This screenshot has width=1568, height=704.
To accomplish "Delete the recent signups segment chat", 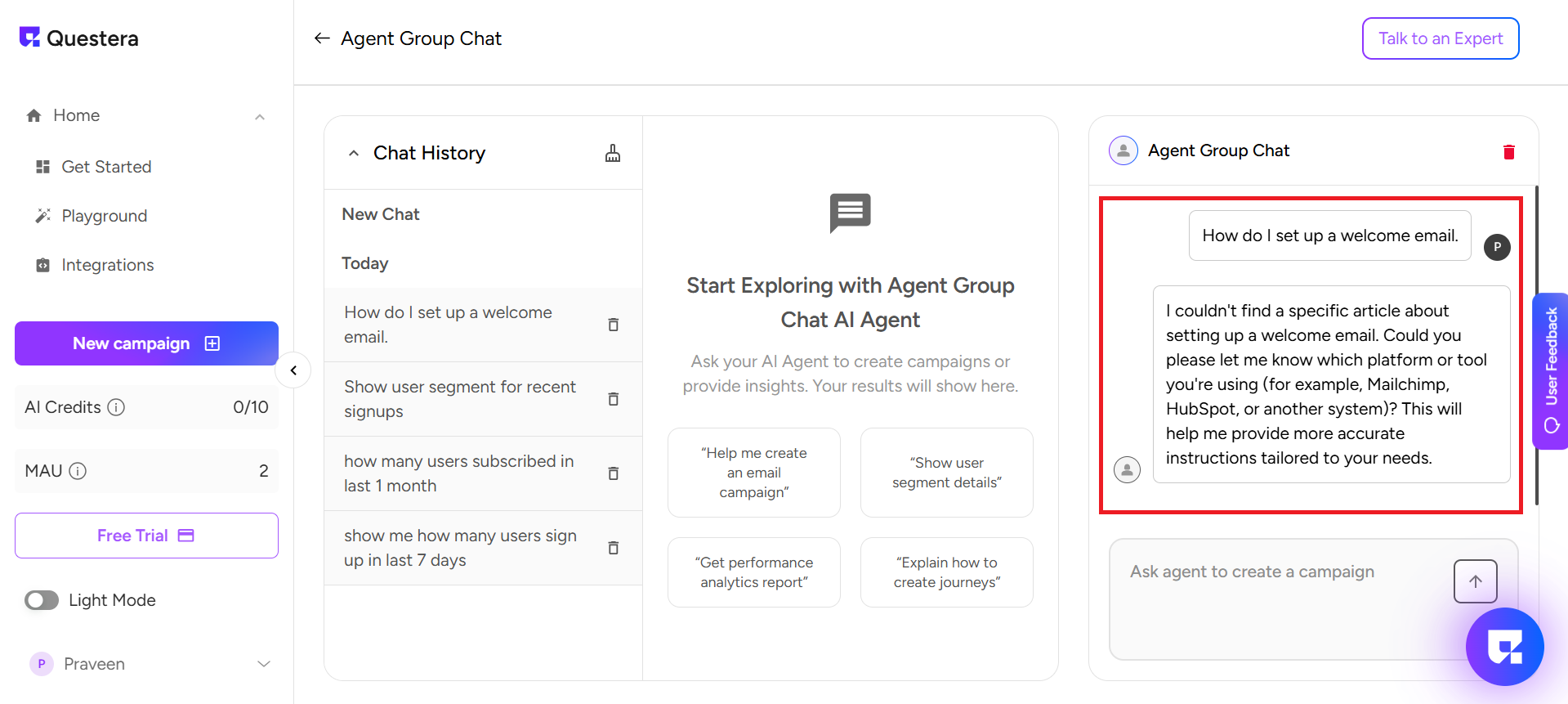I will pyautogui.click(x=614, y=399).
